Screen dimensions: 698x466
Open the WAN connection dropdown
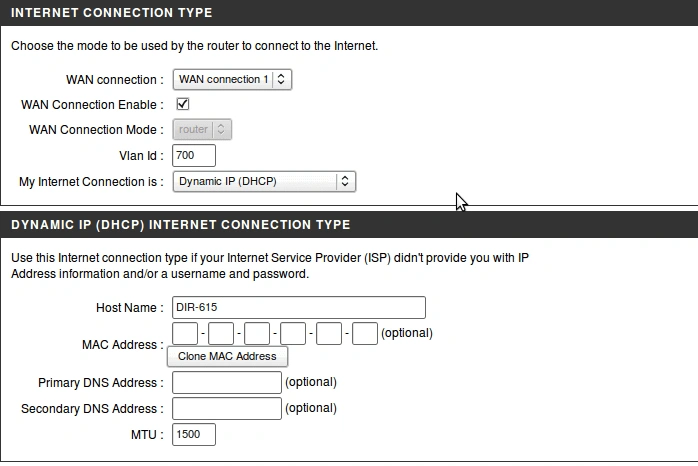point(232,80)
